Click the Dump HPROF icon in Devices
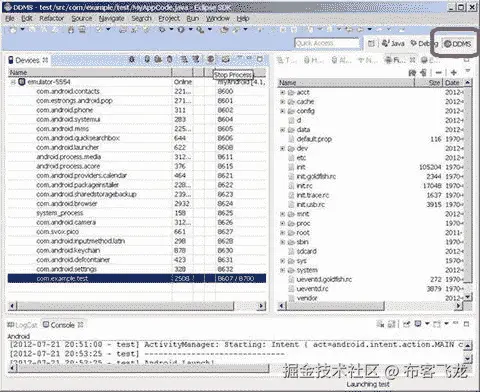 [x=158, y=59]
